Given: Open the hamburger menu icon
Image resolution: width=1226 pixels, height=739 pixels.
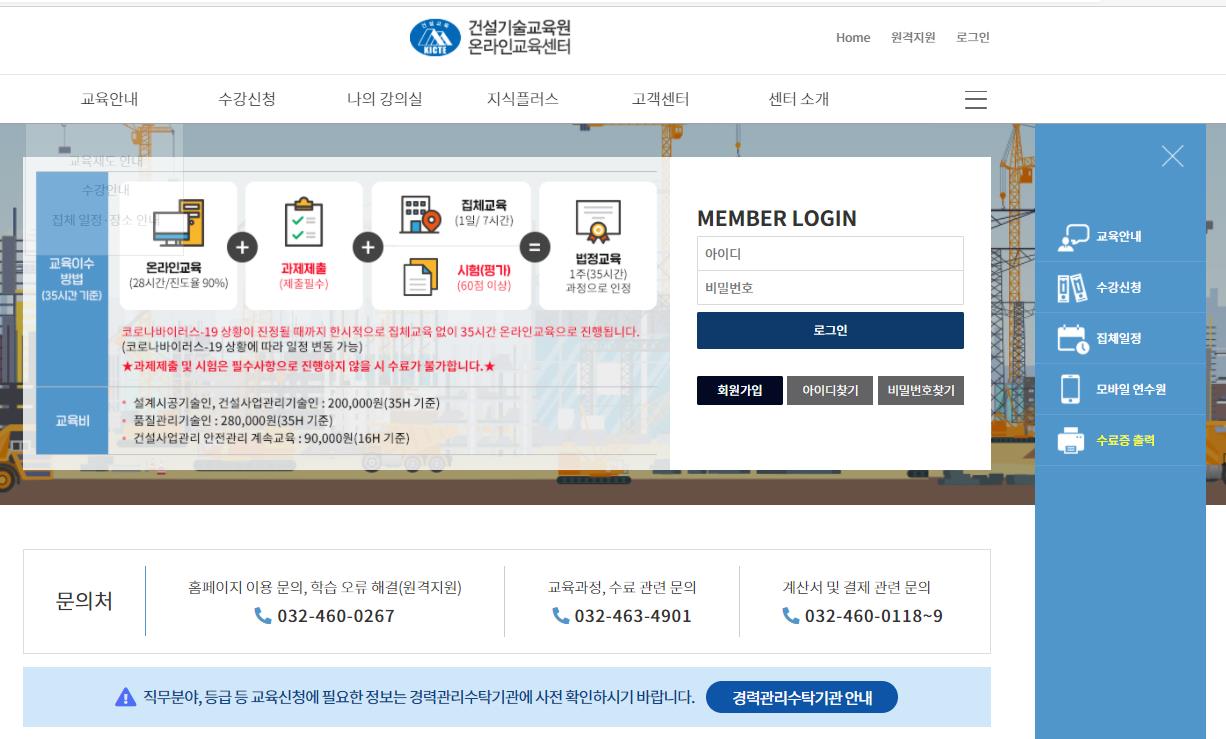Looking at the screenshot, I should click(x=976, y=100).
